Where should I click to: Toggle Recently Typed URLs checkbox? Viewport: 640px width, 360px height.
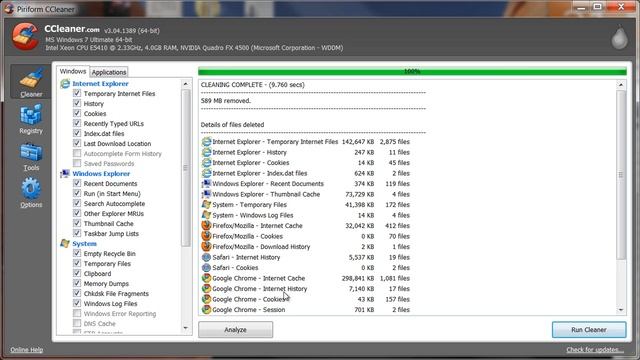click(x=77, y=123)
